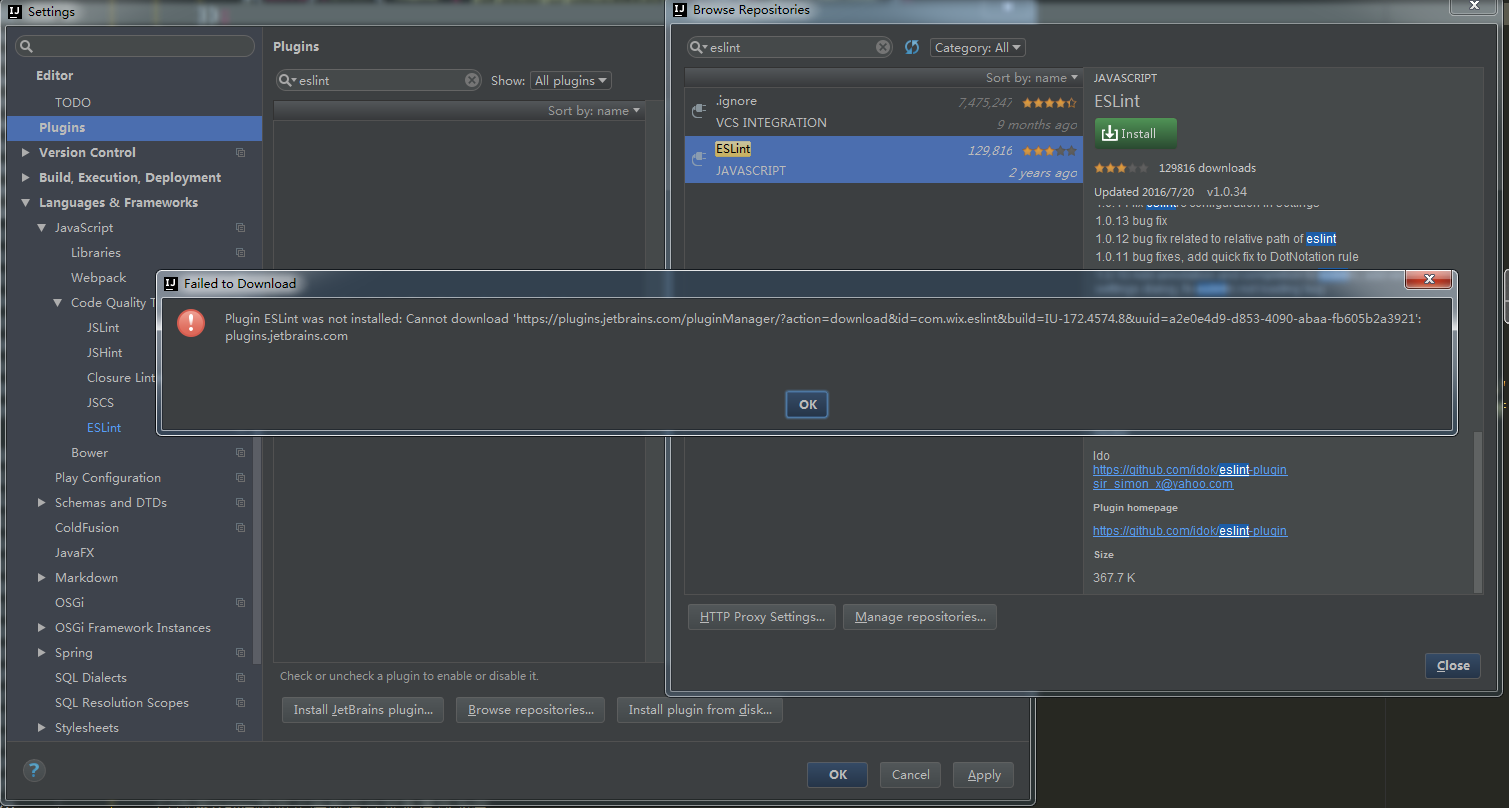Screen dimensions: 1509x808
Task: Select ColdFusion in the tree
Action: (x=87, y=528)
